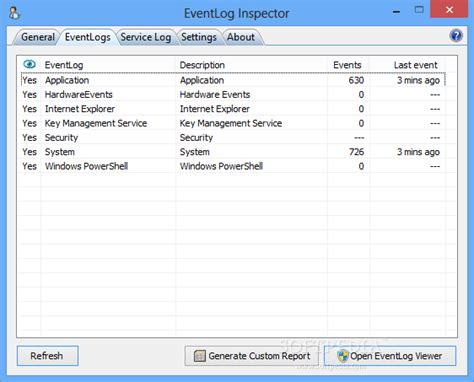Open the Service Log tab
Image resolution: width=474 pixels, height=382 pixels.
tap(146, 37)
